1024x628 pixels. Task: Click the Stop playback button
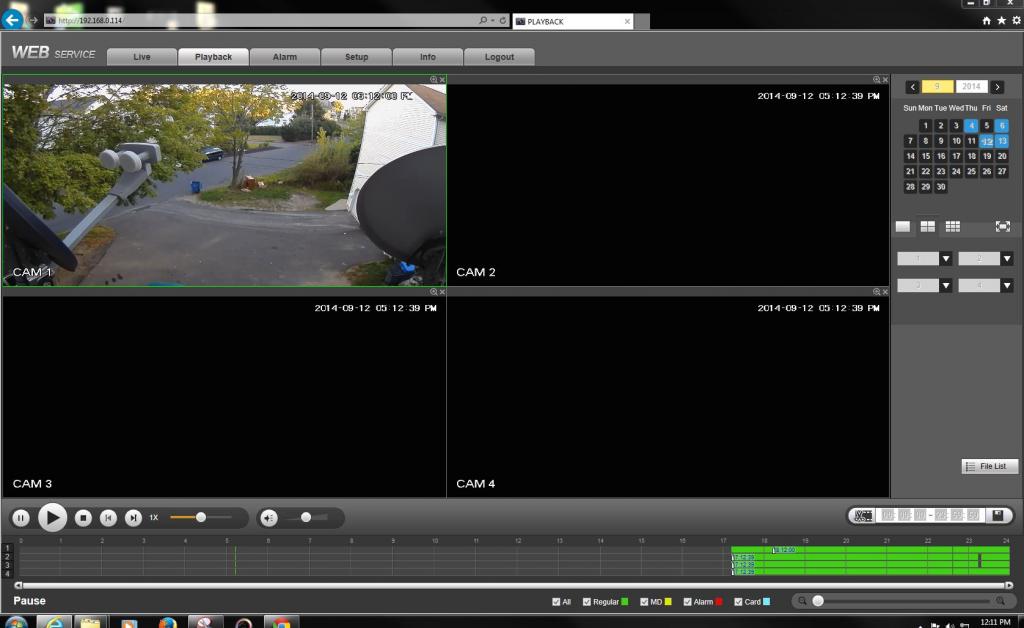pos(84,518)
